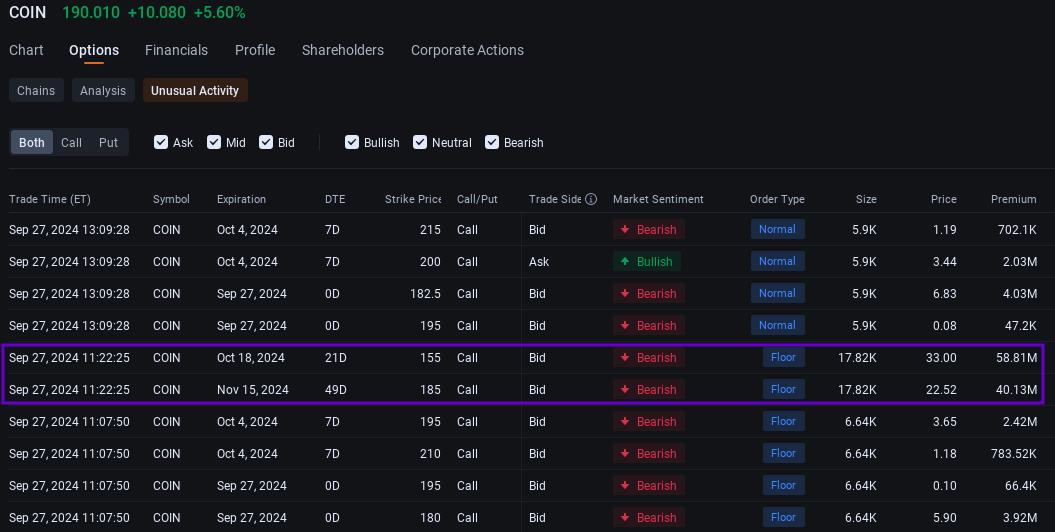
Task: Click the green Bullish sentiment badge
Action: [x=647, y=262]
